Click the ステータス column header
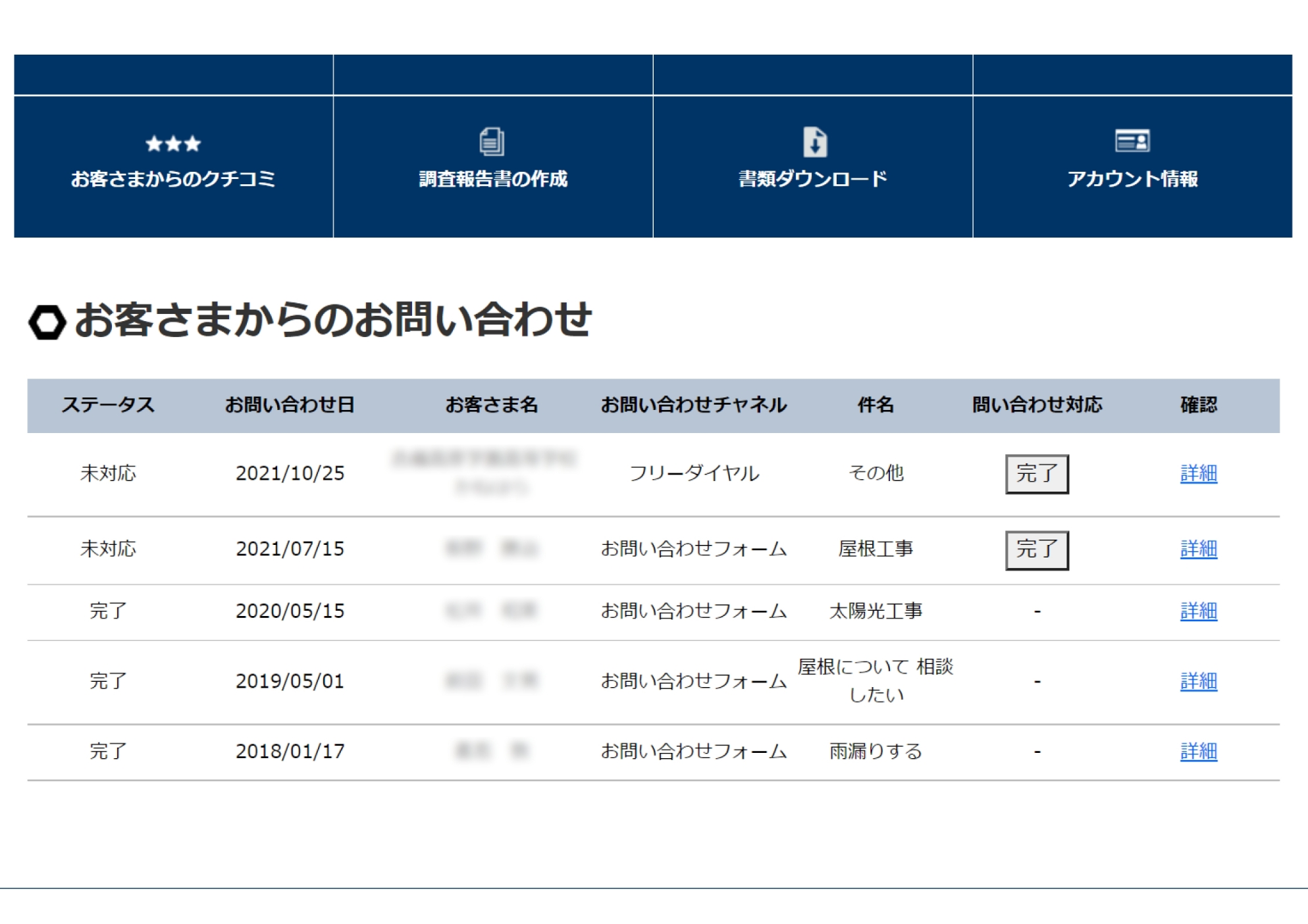The width and height of the screenshot is (1308, 924). point(108,405)
